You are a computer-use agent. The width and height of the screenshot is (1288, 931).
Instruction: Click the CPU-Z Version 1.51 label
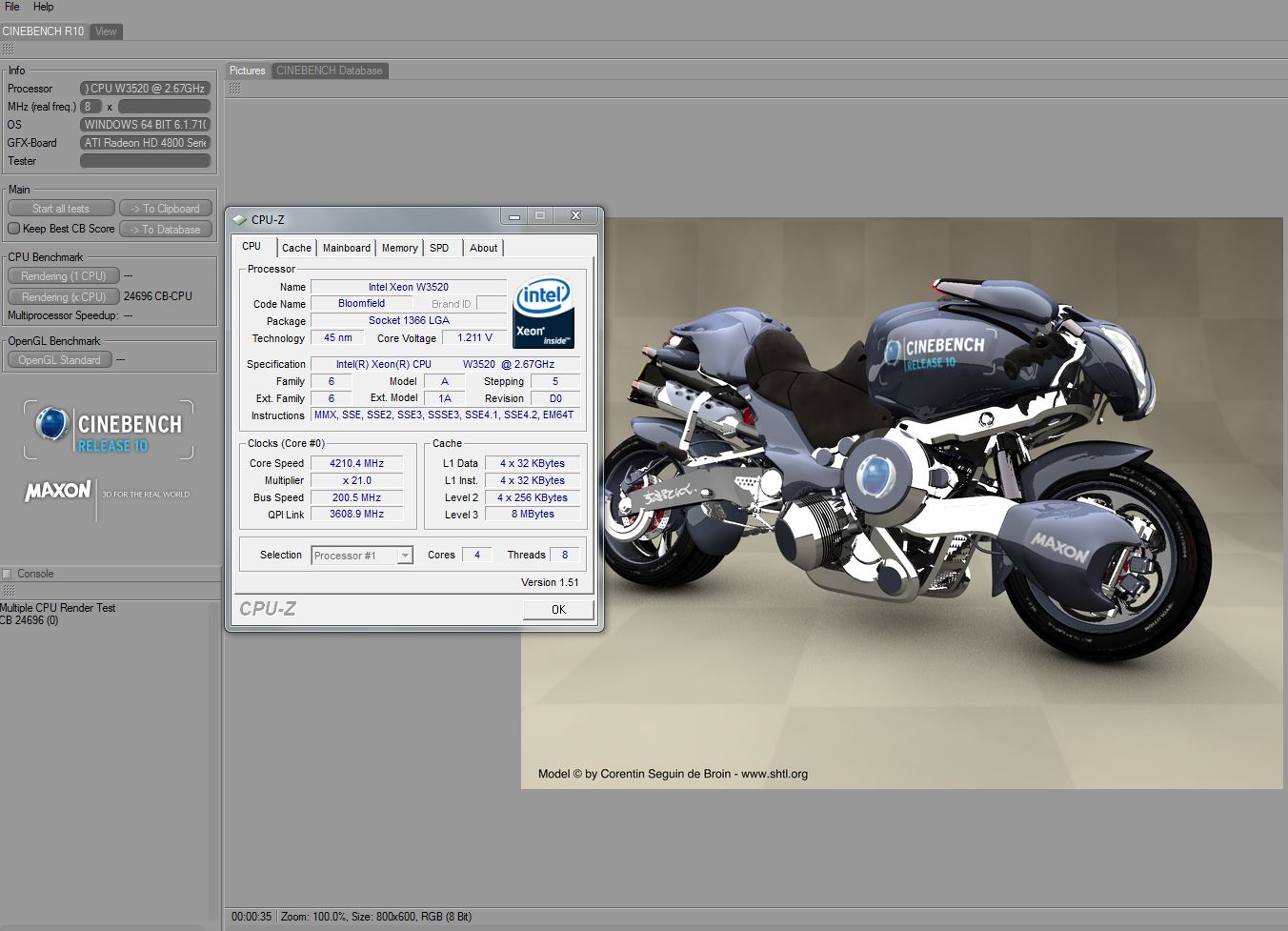tap(550, 582)
